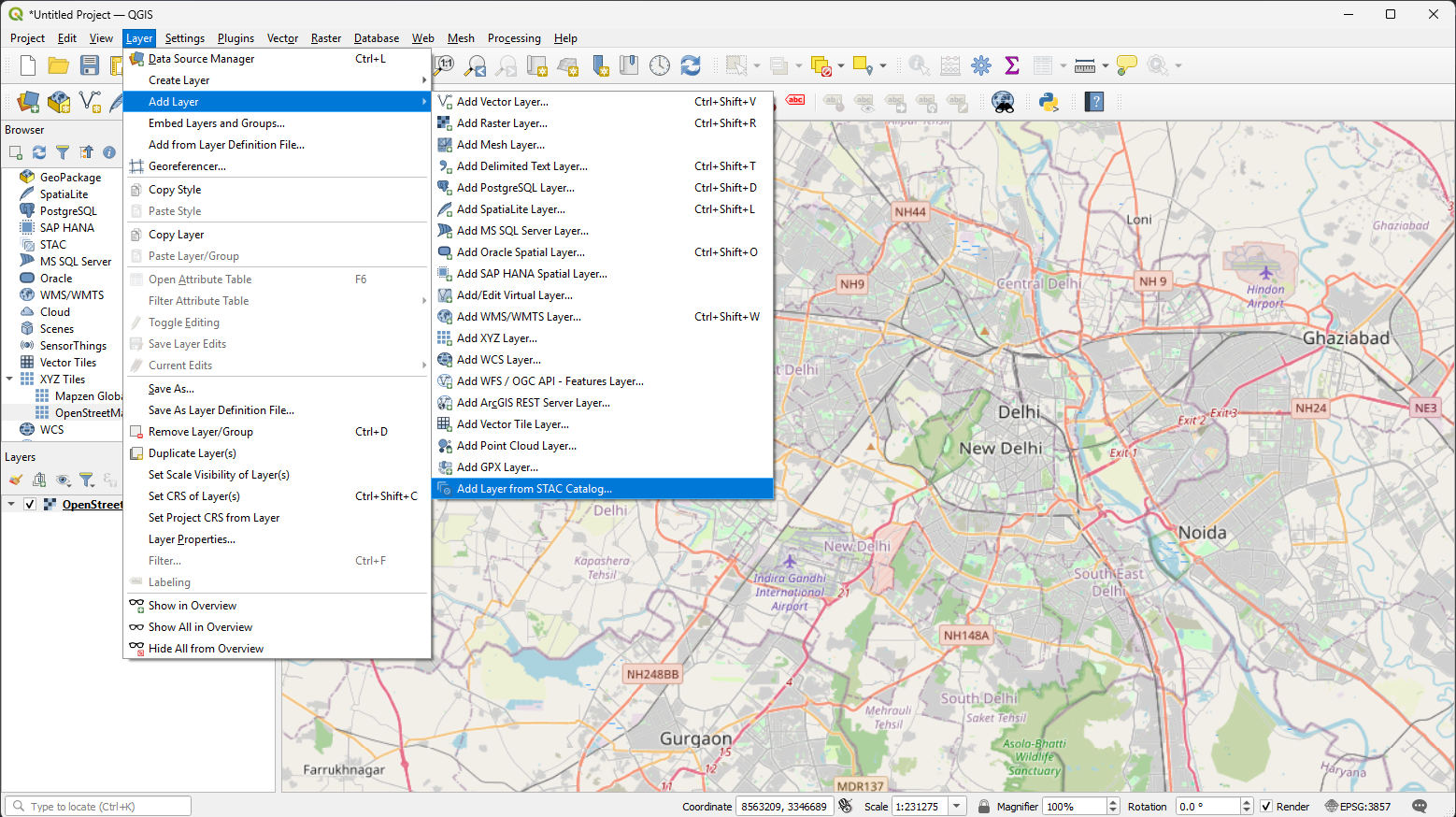1456x817 pixels.
Task: Click the Browser panel Enable Properties info icon
Action: click(x=109, y=152)
